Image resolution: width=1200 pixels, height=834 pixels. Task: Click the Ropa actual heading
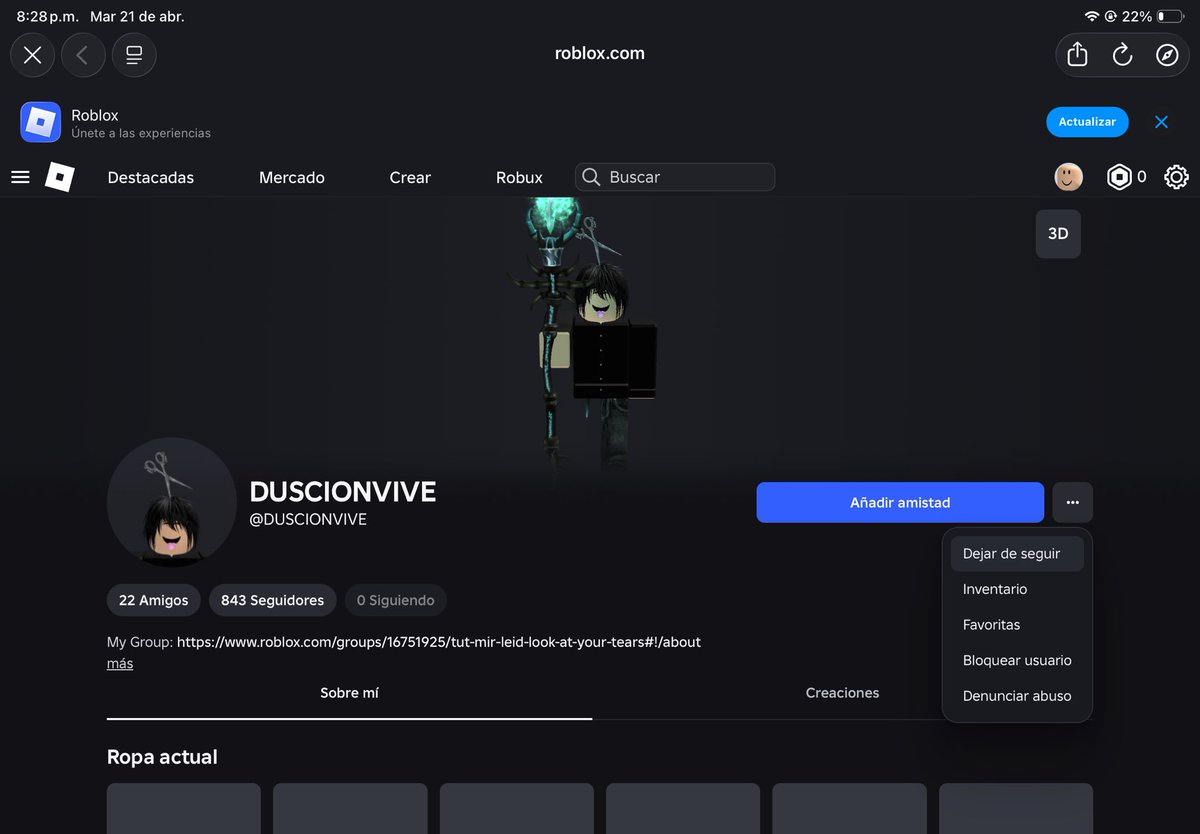(162, 757)
